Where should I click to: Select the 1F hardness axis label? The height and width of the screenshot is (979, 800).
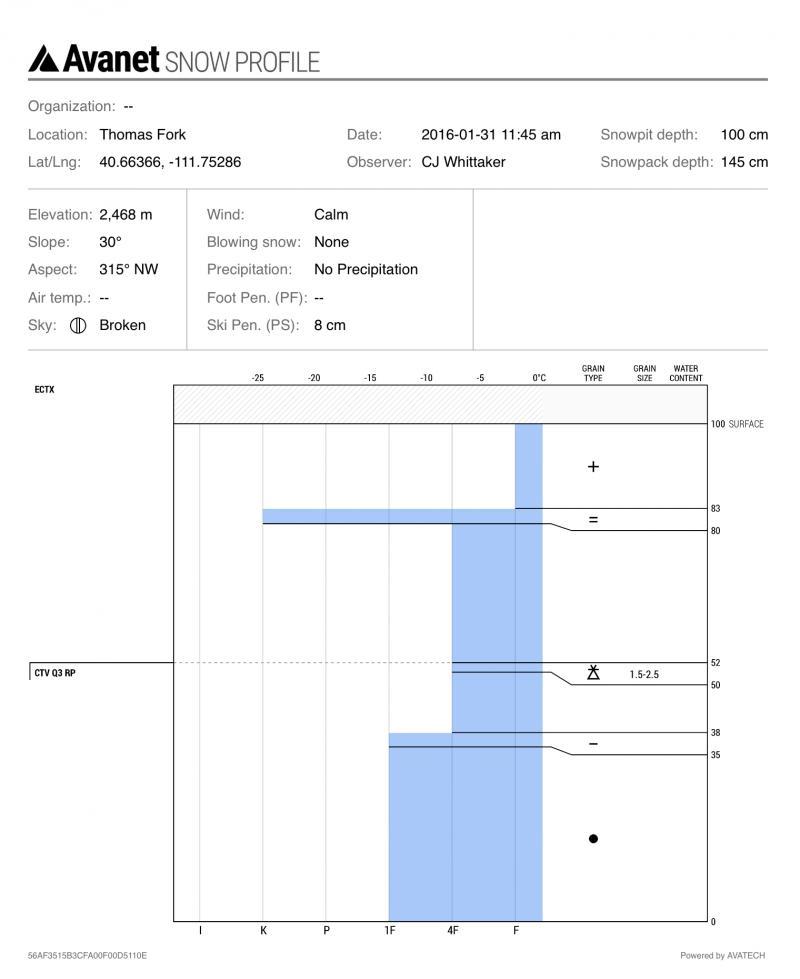[389, 931]
